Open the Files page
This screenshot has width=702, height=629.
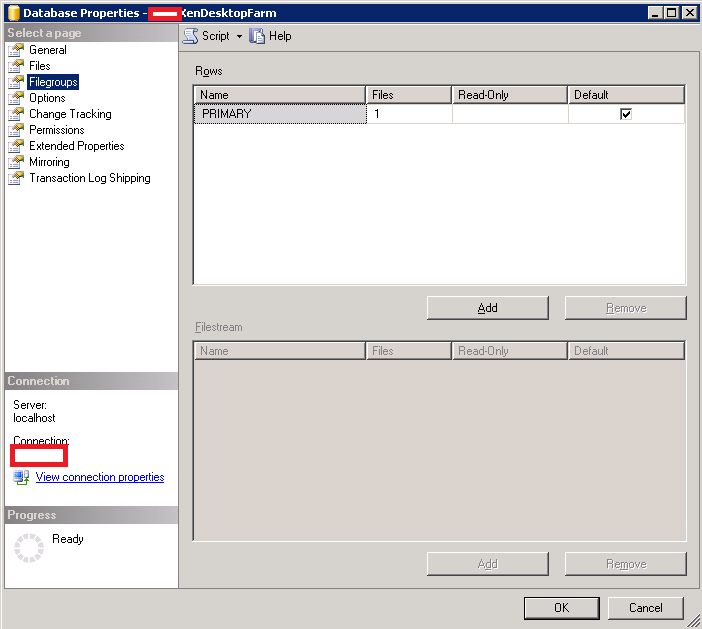click(x=39, y=66)
